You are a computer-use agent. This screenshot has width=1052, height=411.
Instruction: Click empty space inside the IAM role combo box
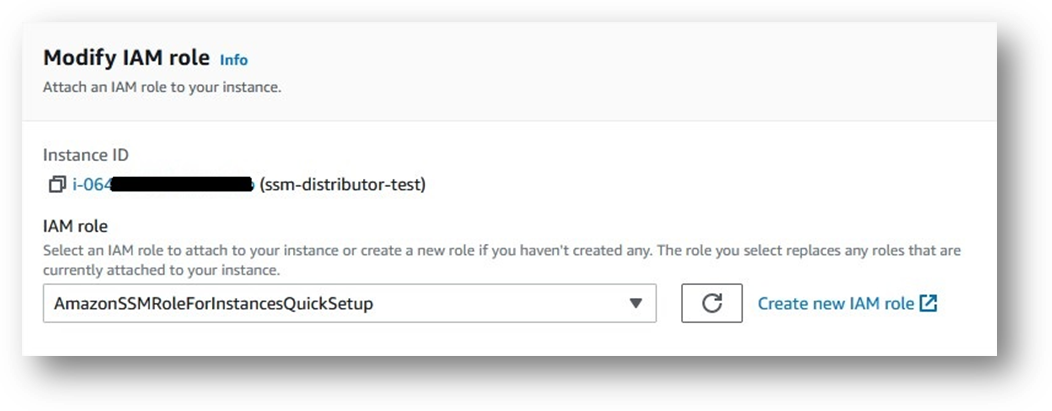500,304
